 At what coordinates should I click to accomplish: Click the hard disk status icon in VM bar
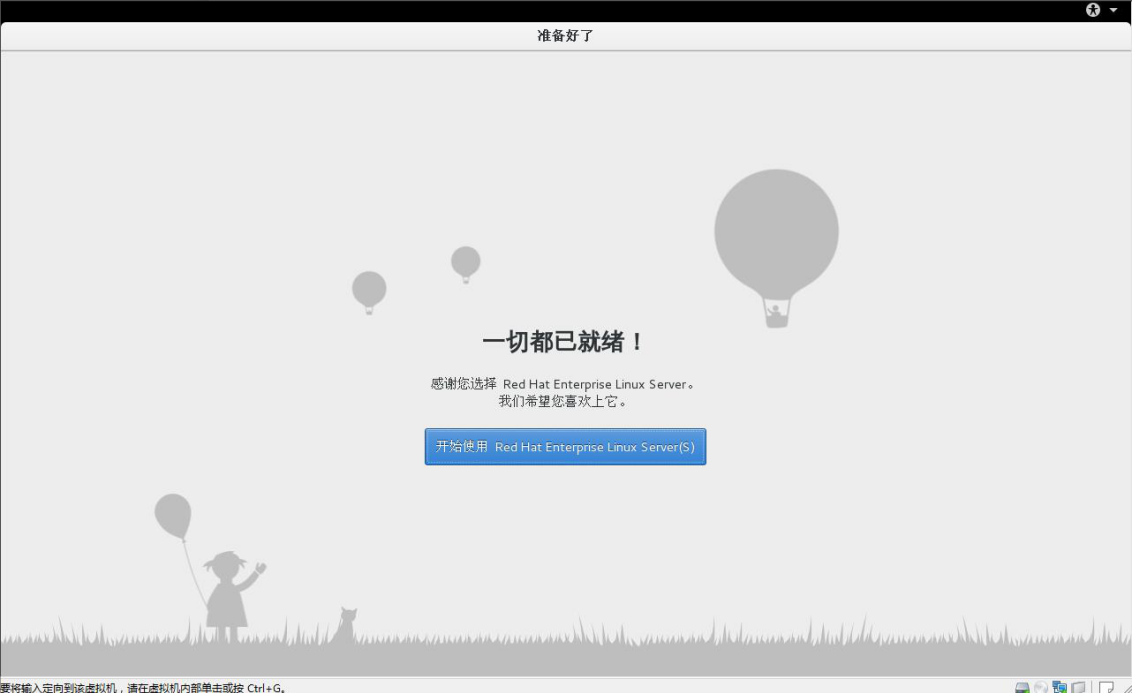click(1022, 687)
